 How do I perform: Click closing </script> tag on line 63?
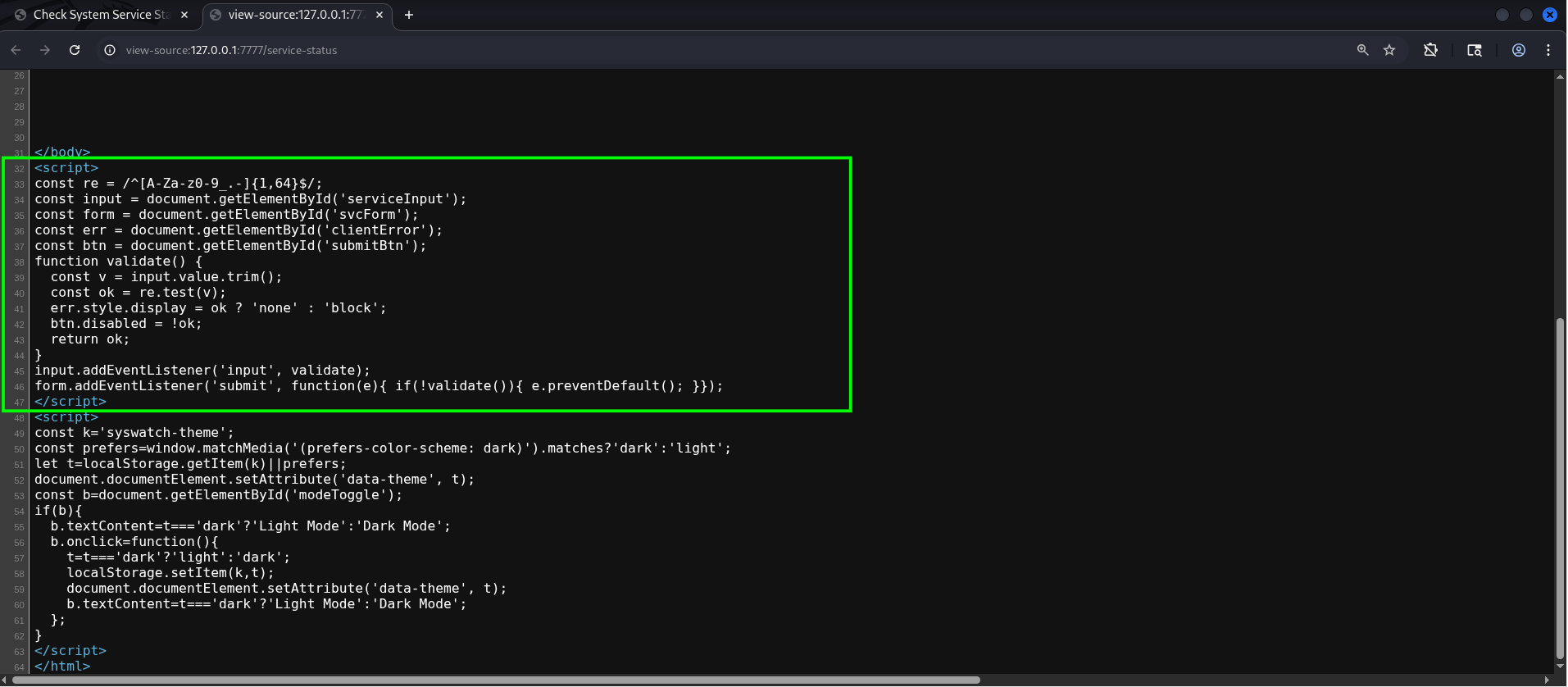click(70, 651)
